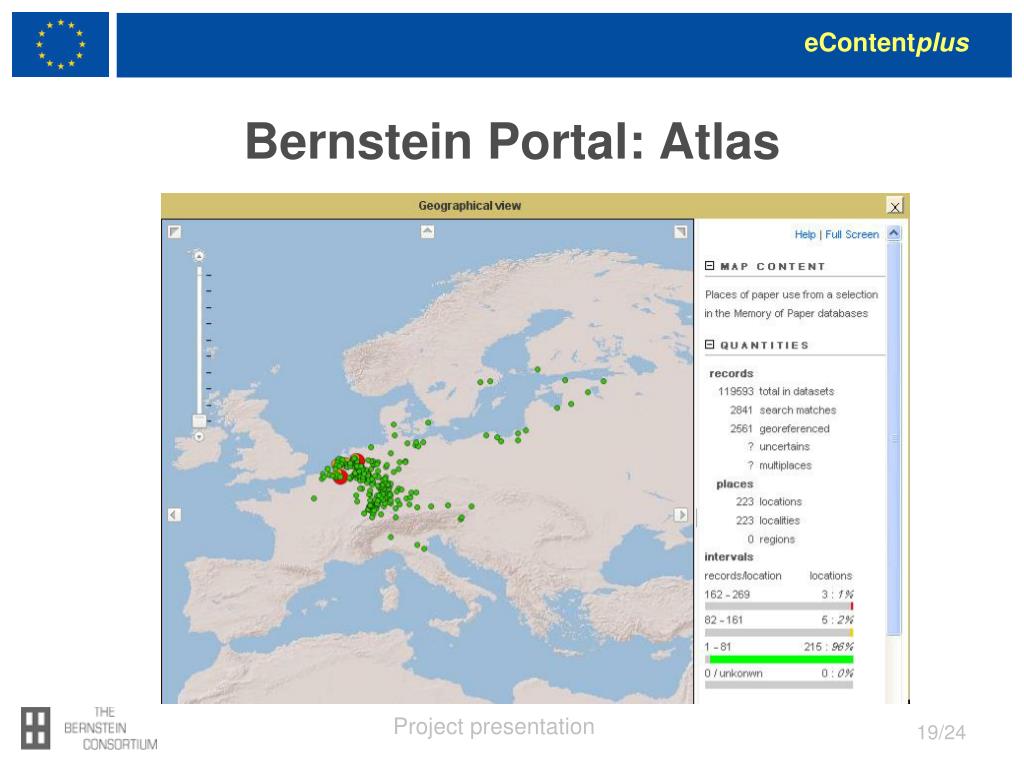The width and height of the screenshot is (1024, 768).
Task: Open the Full Screen link
Action: 852,234
